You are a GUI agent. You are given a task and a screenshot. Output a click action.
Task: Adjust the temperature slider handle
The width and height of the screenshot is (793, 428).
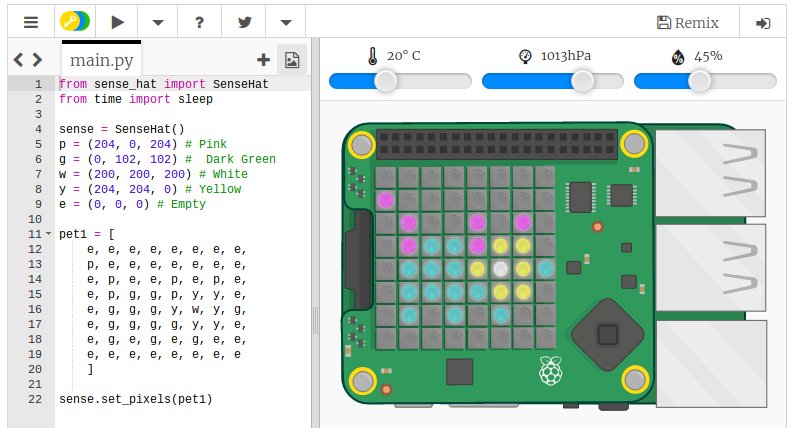coord(386,81)
